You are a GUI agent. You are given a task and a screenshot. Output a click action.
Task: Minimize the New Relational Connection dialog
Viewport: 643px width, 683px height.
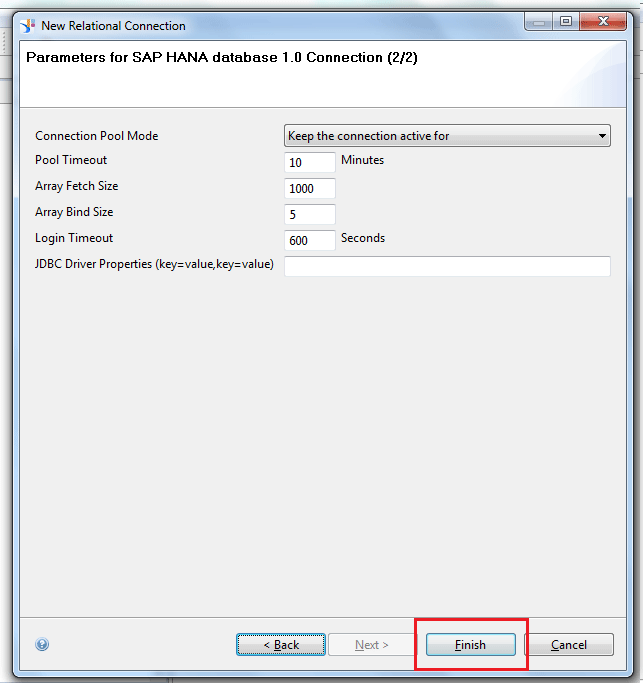click(539, 21)
